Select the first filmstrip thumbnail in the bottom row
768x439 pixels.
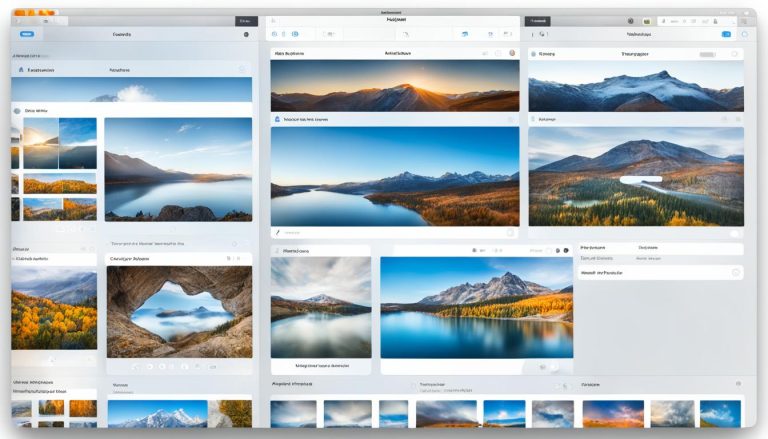(293, 414)
